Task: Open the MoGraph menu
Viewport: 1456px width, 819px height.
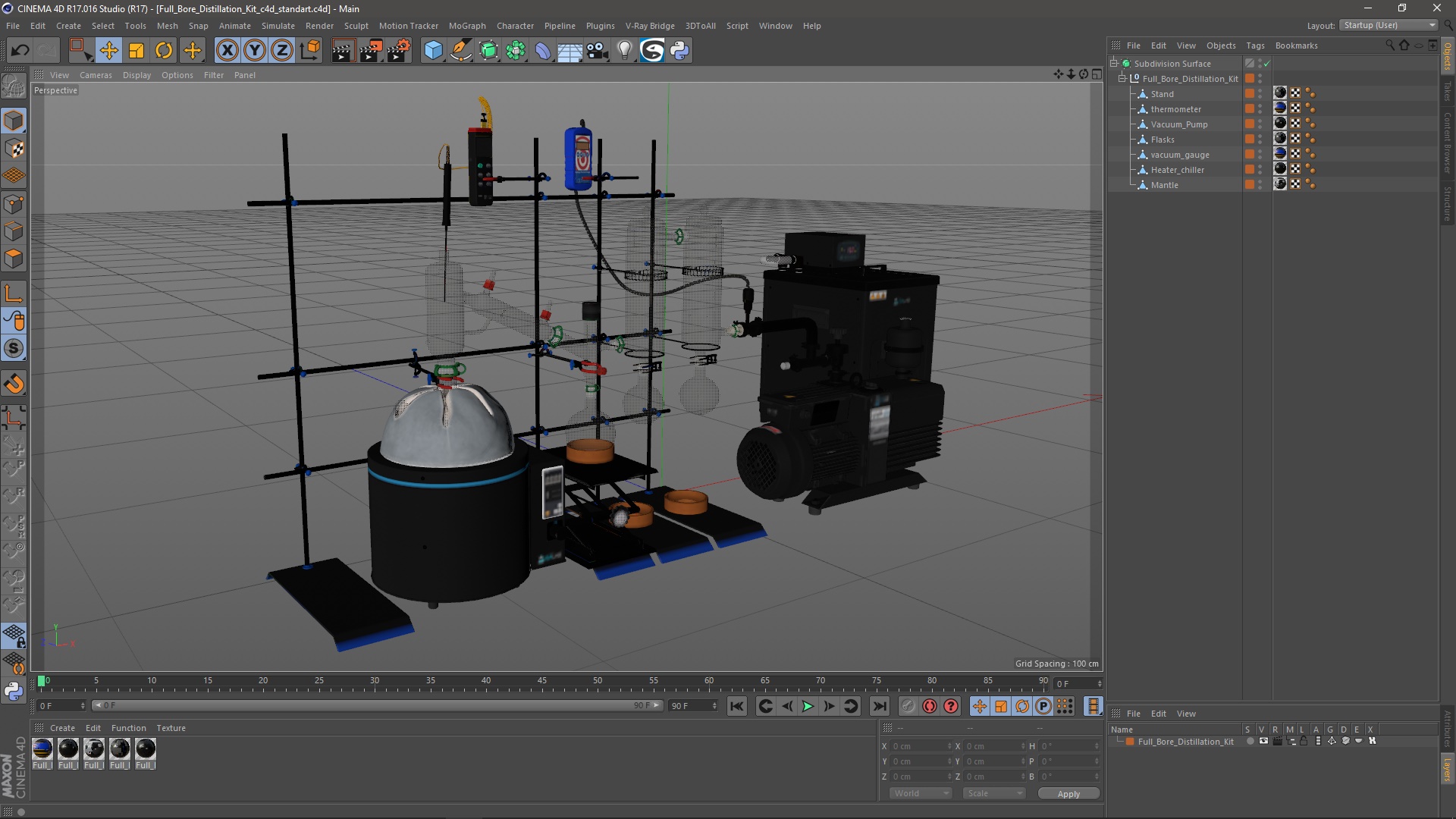Action: [467, 26]
